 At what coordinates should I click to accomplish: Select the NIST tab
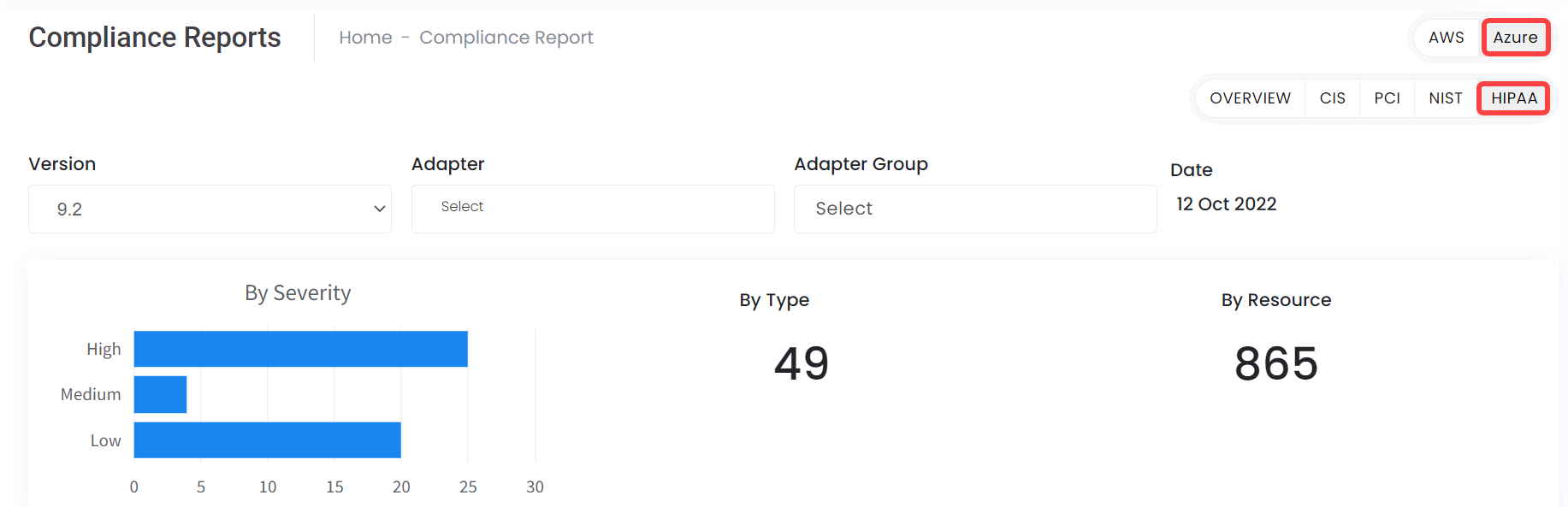coord(1445,98)
